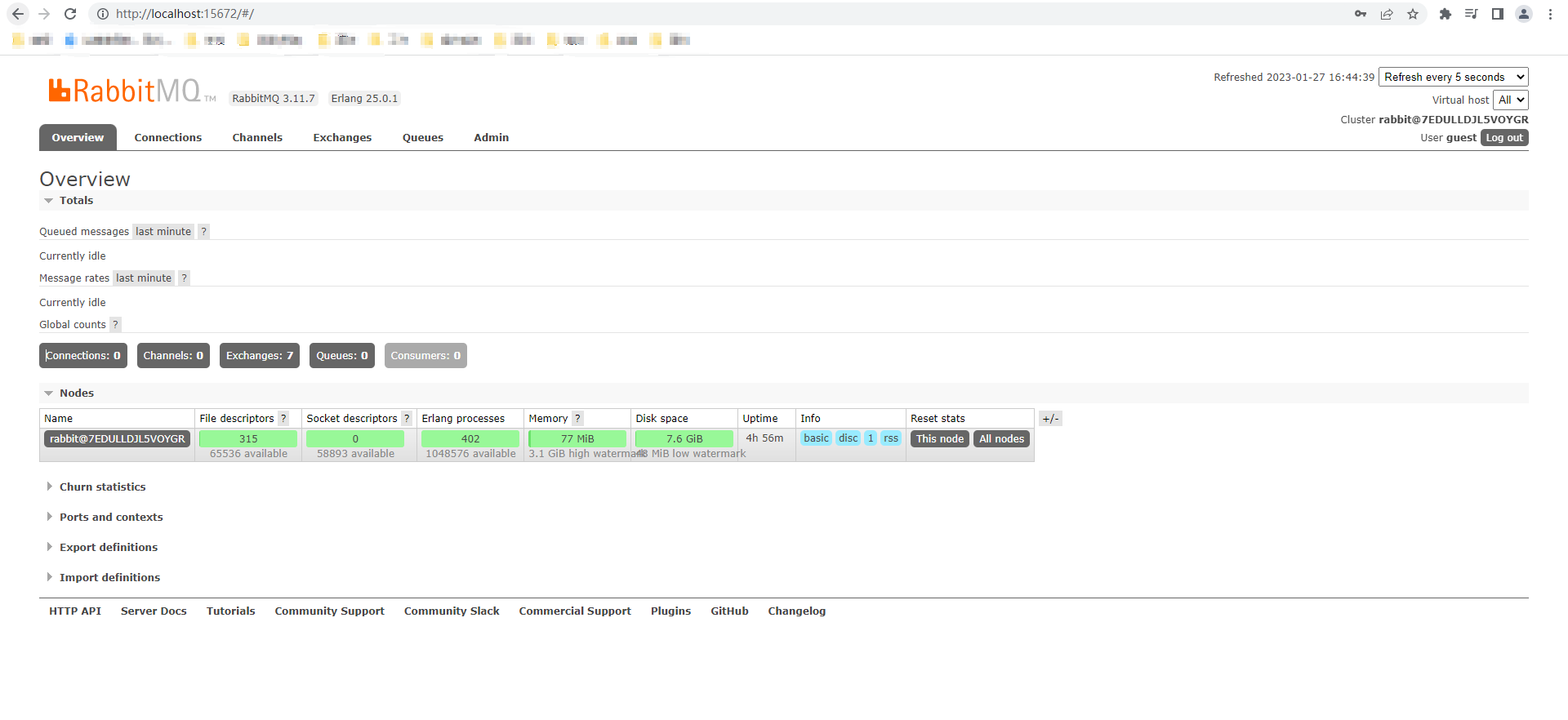Toggle node columns with +/- button
Screen dimensions: 1568x720
tap(1050, 419)
